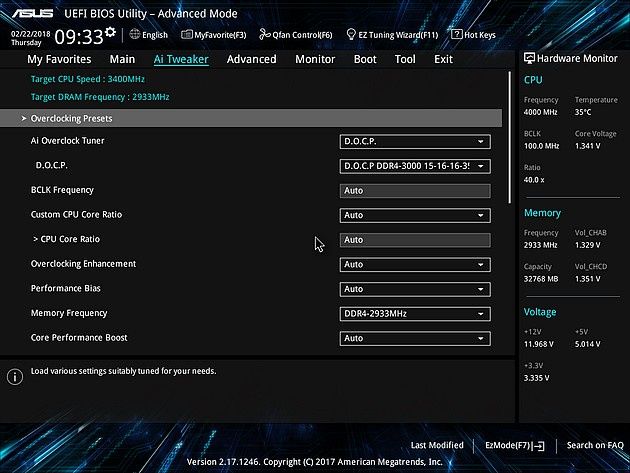Viewport: 630px width, 473px height.
Task: Click the Capacity 32768 MB value
Action: [541, 279]
